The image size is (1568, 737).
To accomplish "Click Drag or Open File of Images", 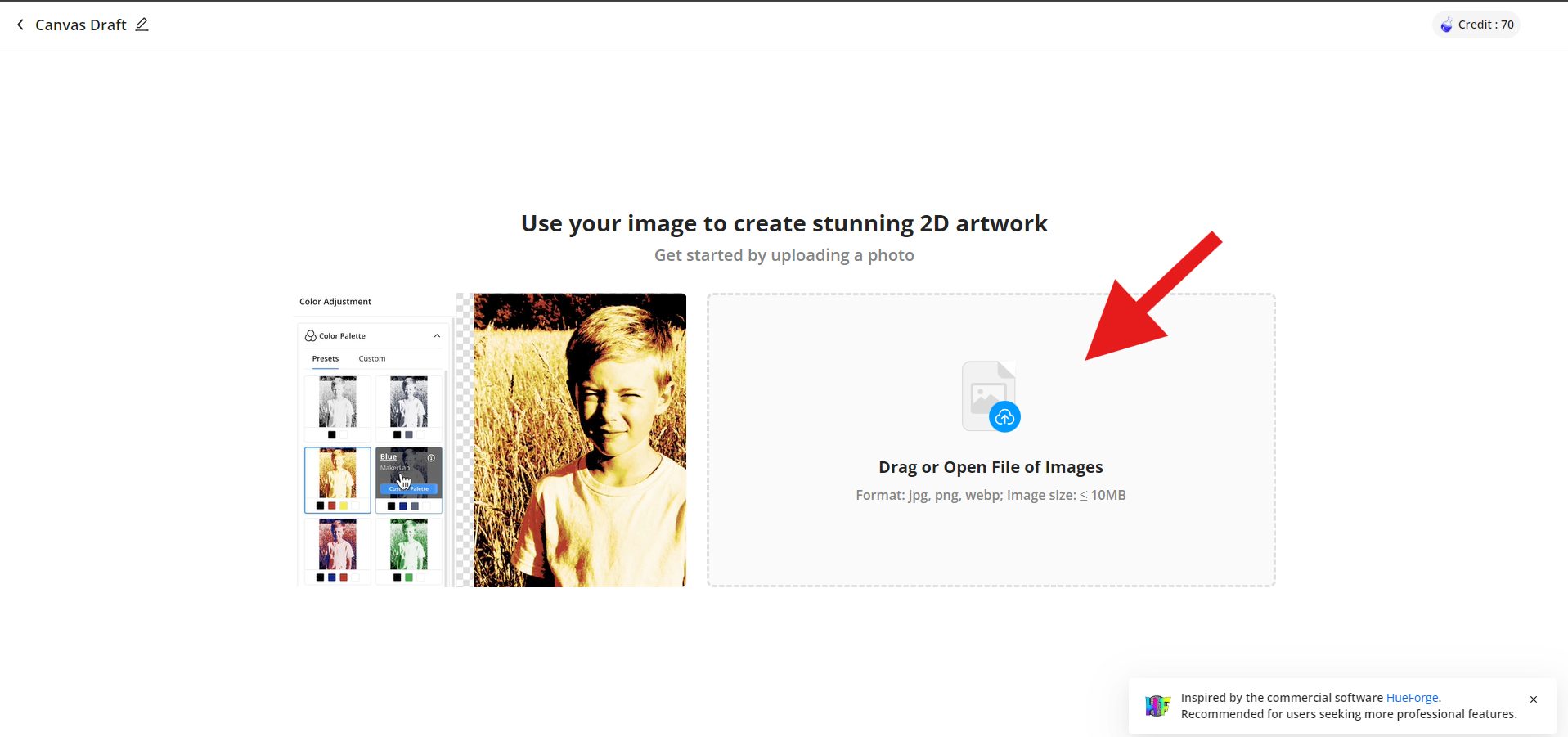I will [990, 467].
